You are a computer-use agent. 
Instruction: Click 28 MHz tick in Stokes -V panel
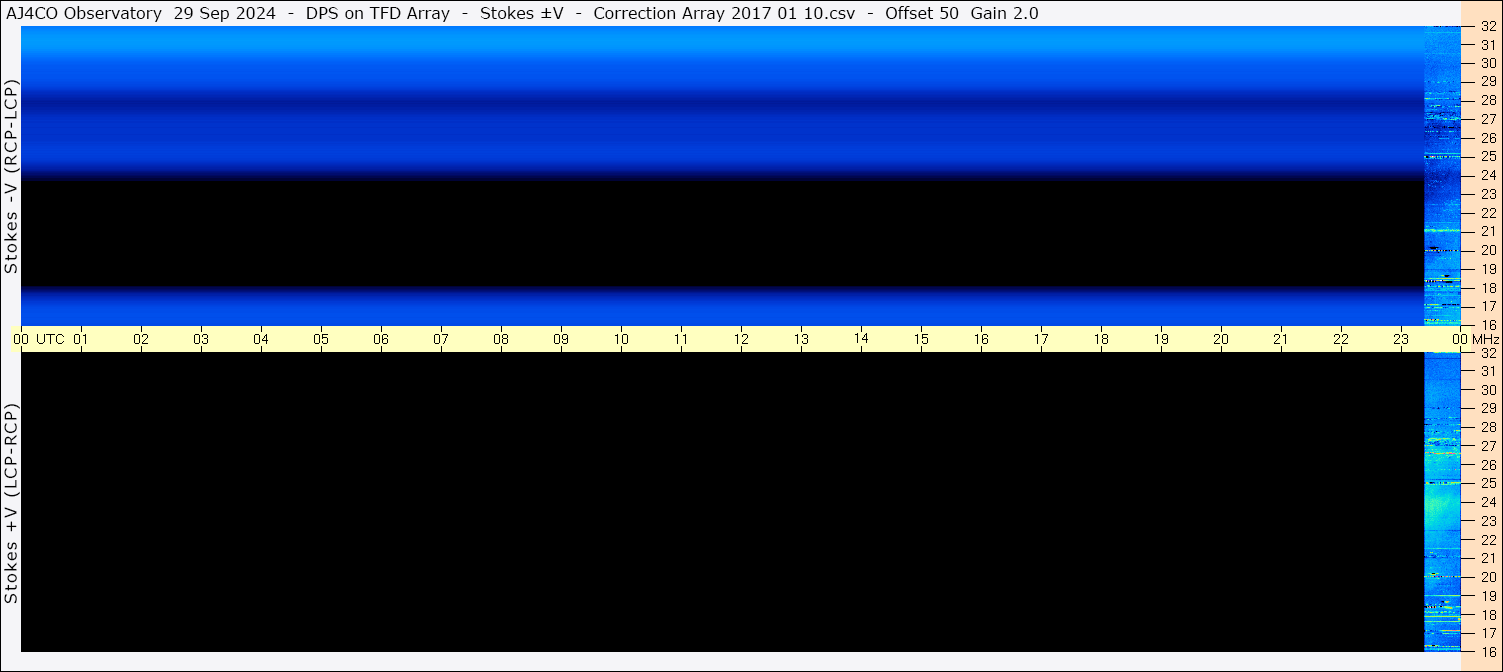[x=1488, y=100]
